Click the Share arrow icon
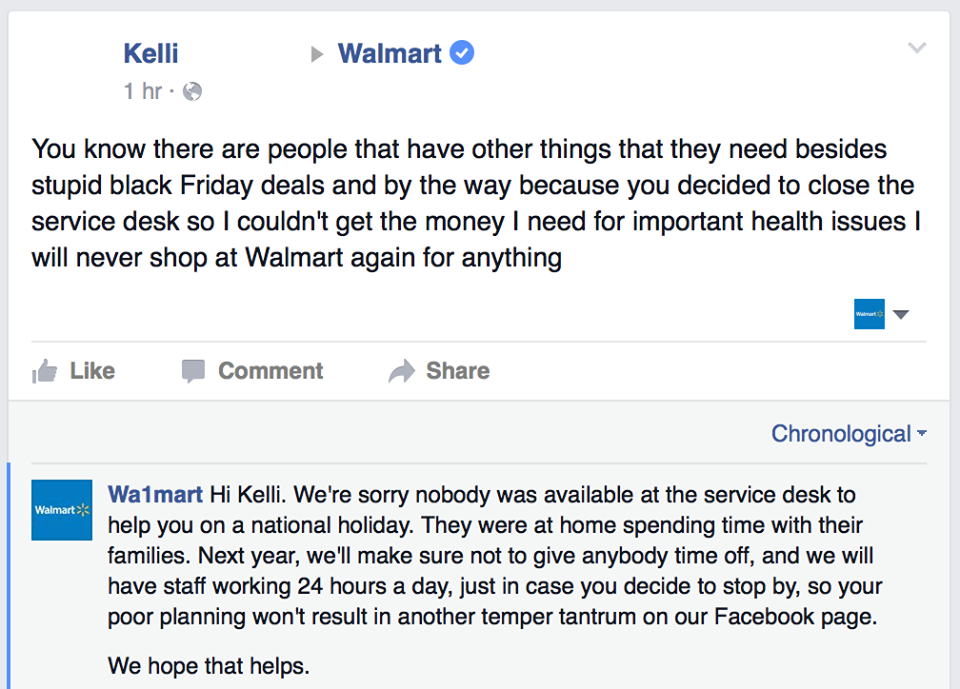 tap(402, 371)
